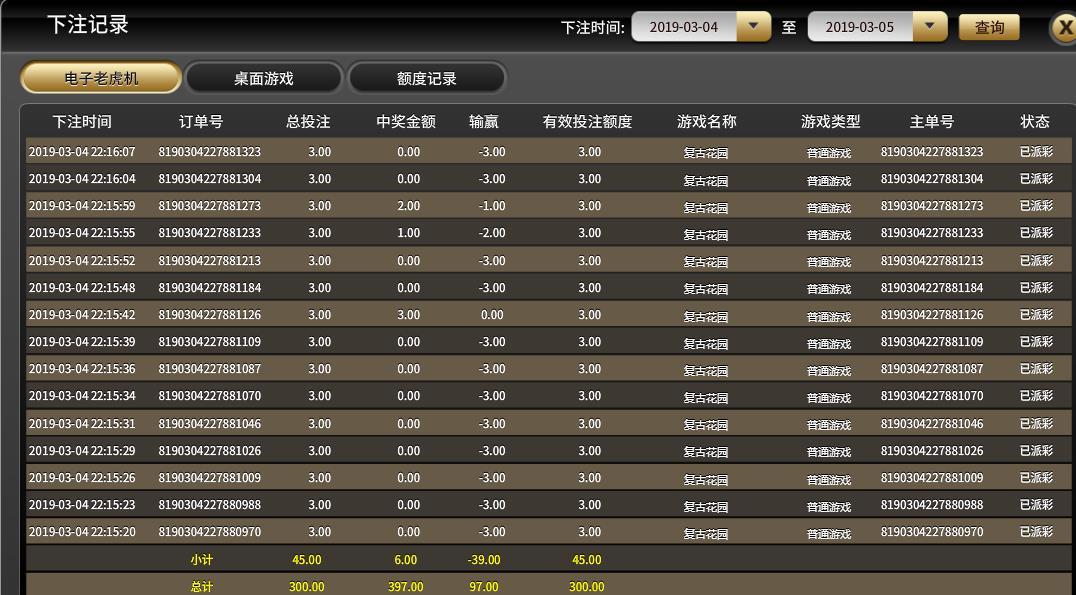This screenshot has height=595, width=1076.
Task: Close the betting record window
Action: (x=1065, y=28)
